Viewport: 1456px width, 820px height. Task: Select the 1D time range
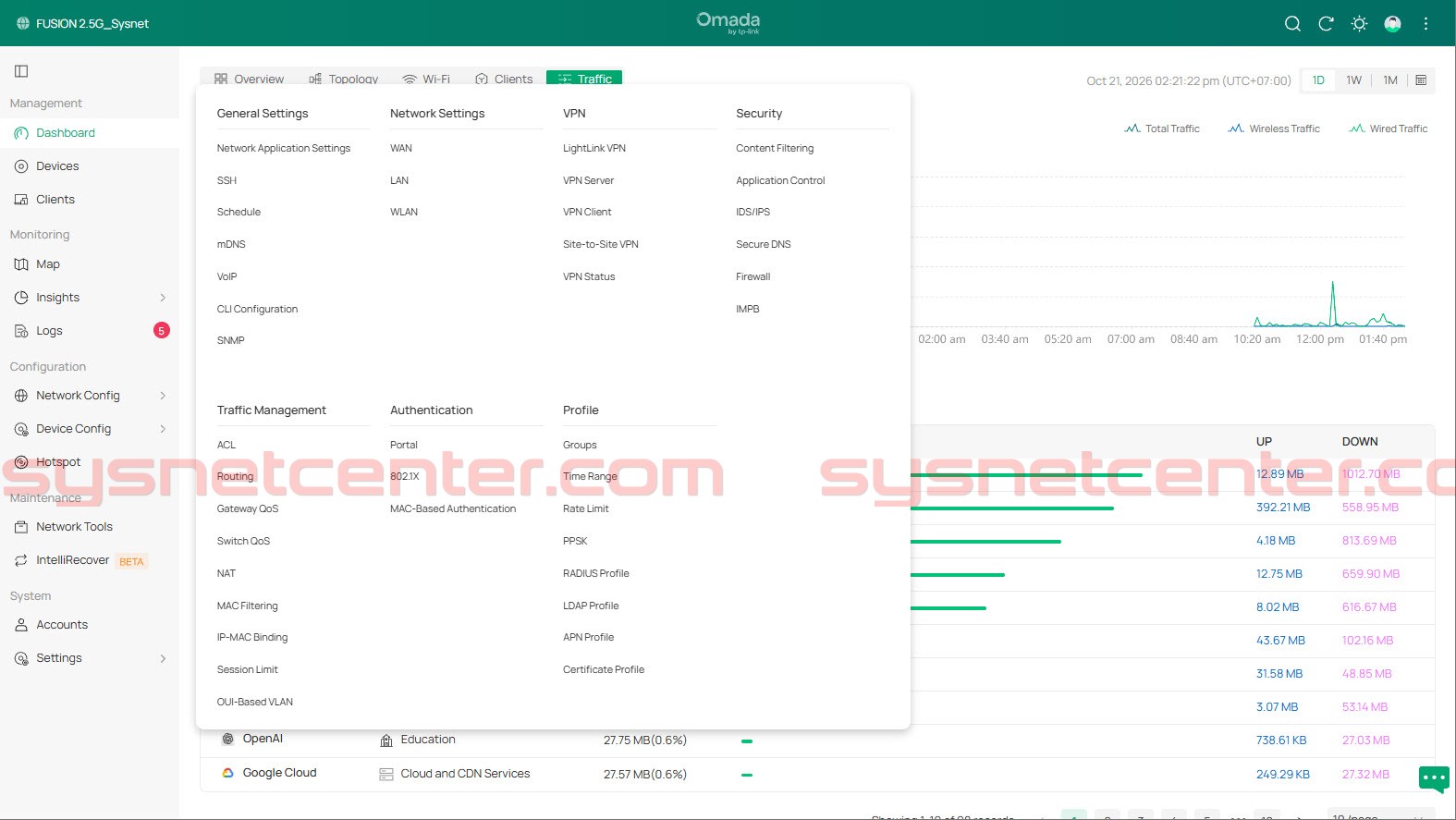pos(1318,80)
